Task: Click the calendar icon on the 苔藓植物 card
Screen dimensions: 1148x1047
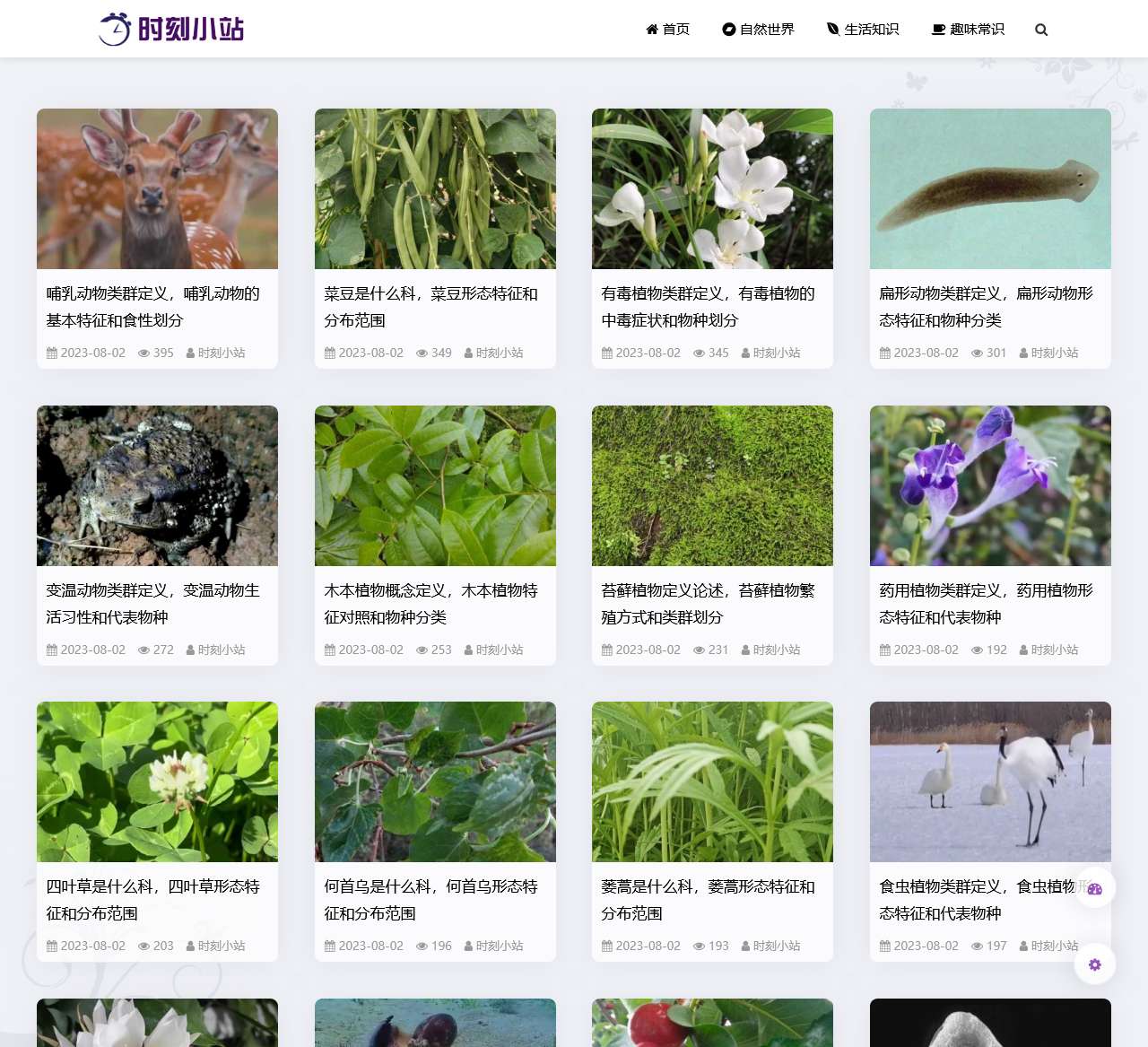Action: [x=607, y=650]
